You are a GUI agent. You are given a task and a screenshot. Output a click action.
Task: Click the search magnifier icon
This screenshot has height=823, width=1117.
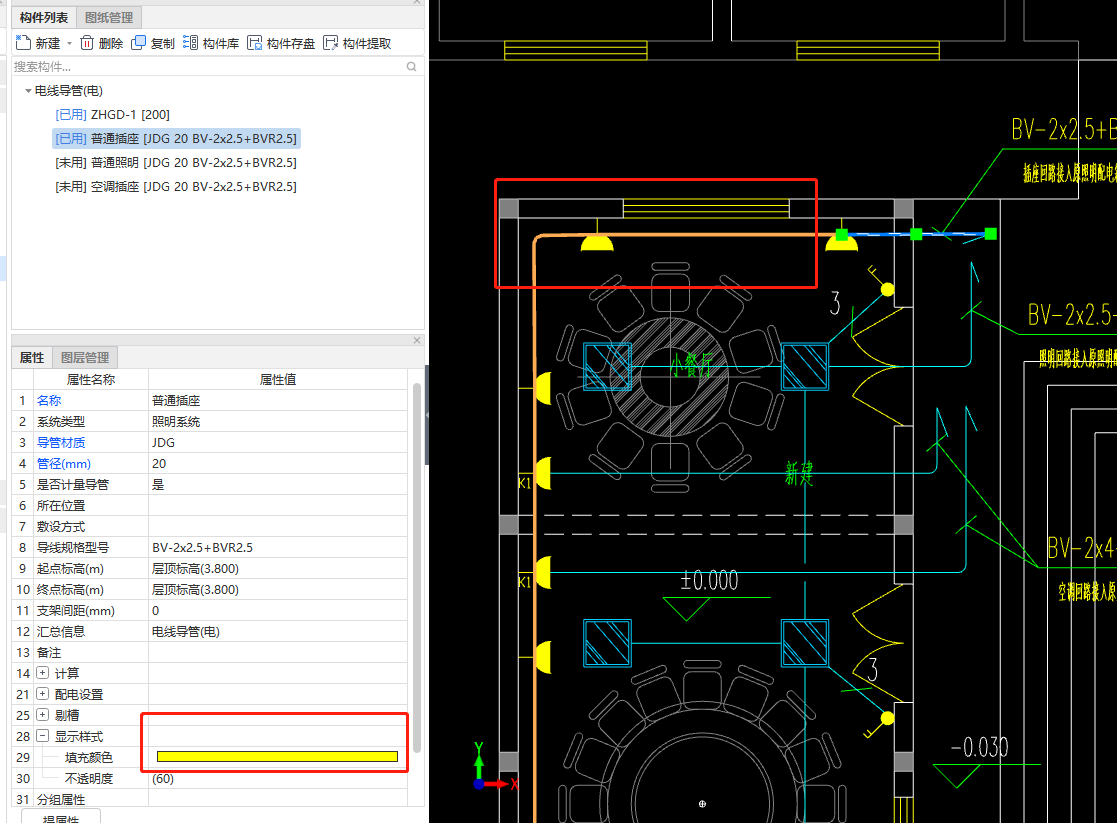(x=411, y=66)
